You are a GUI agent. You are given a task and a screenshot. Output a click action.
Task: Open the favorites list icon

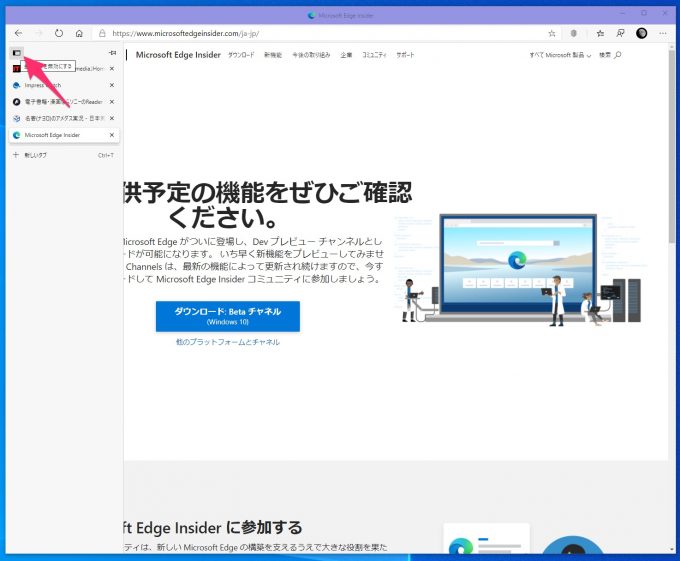pos(600,33)
